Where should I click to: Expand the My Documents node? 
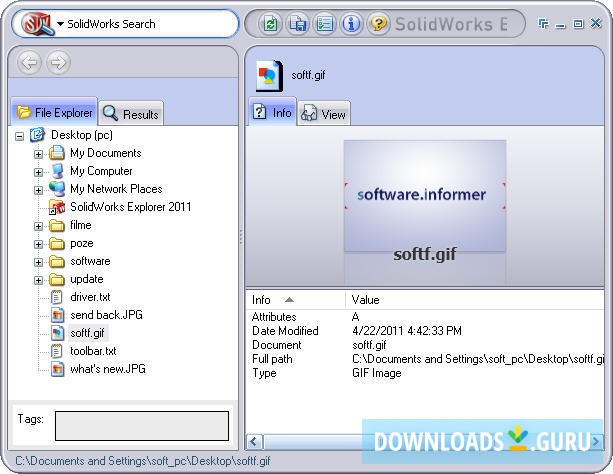click(38, 154)
